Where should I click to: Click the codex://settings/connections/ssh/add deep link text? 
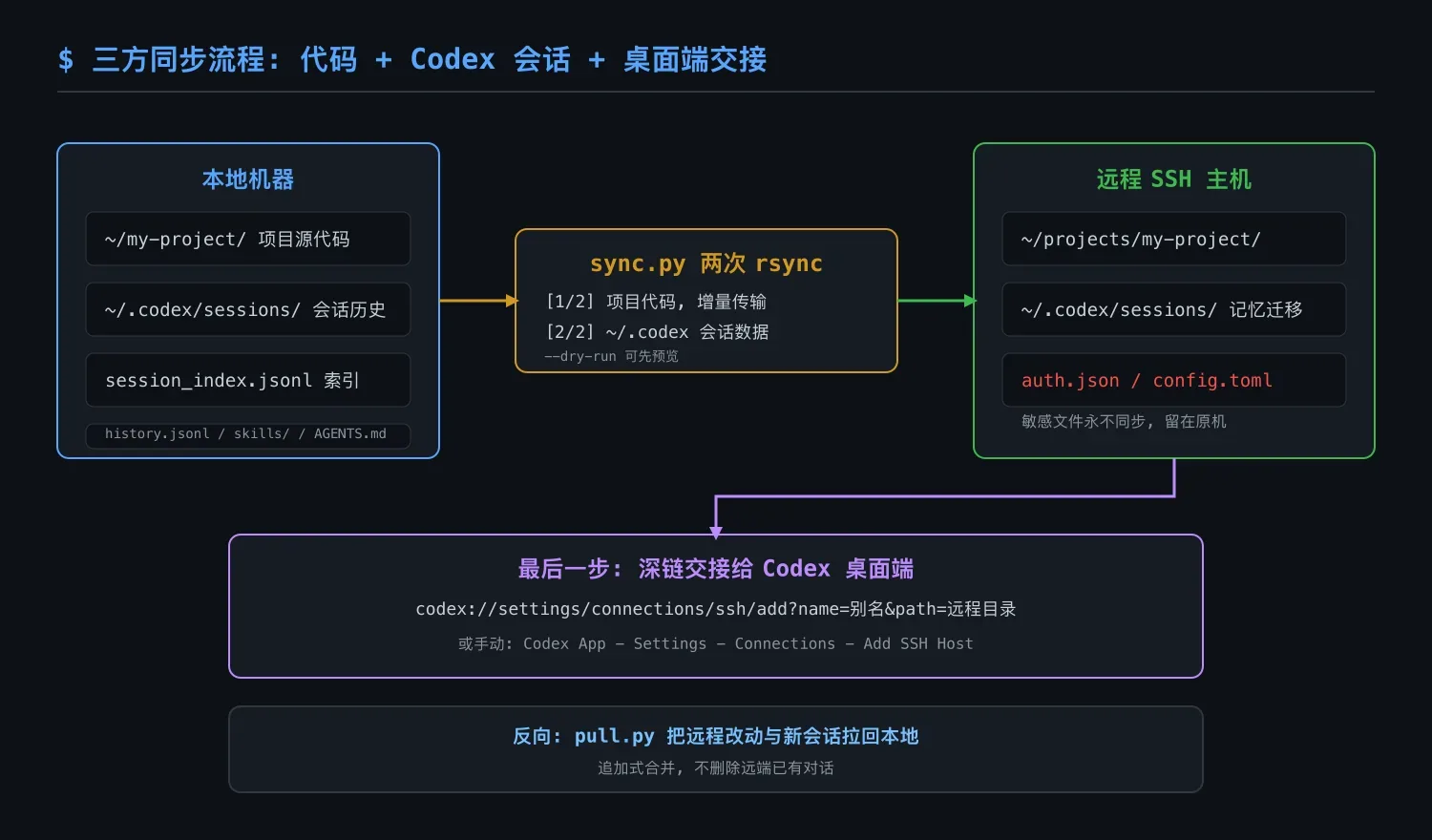(x=716, y=609)
